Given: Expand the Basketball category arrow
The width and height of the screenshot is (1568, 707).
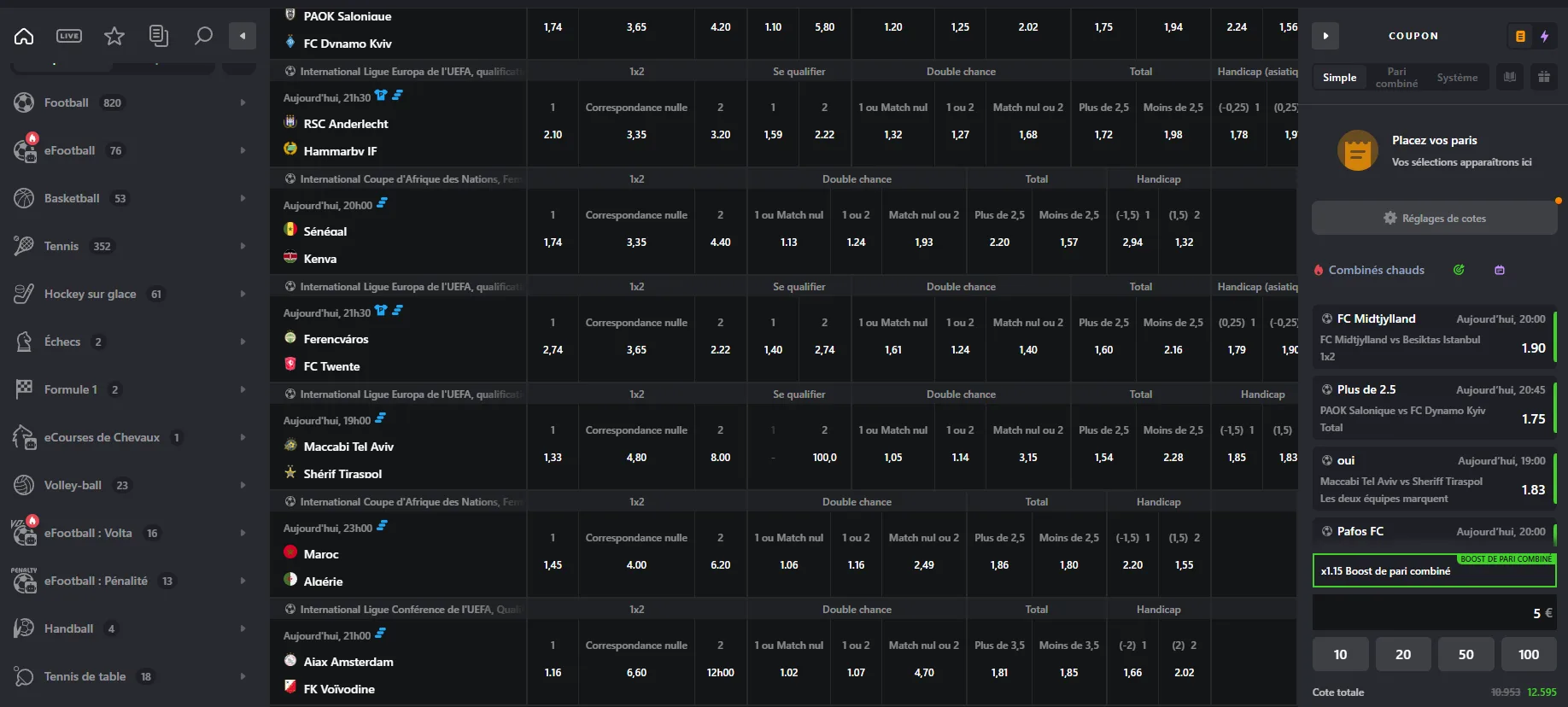Looking at the screenshot, I should (243, 198).
